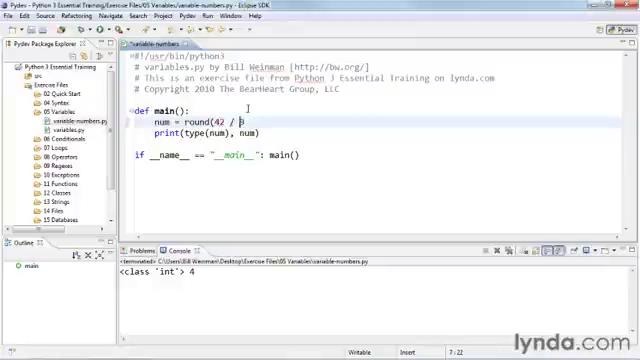The width and height of the screenshot is (640, 360).
Task: Open the 13 Strings folder
Action: coord(56,202)
